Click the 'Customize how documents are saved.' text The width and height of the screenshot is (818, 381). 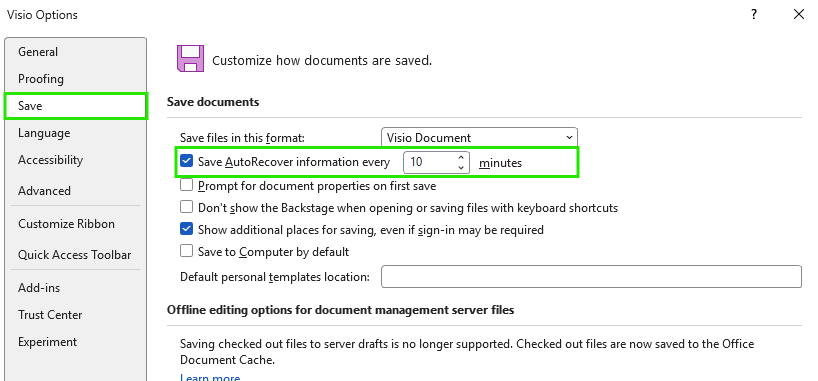point(322,61)
